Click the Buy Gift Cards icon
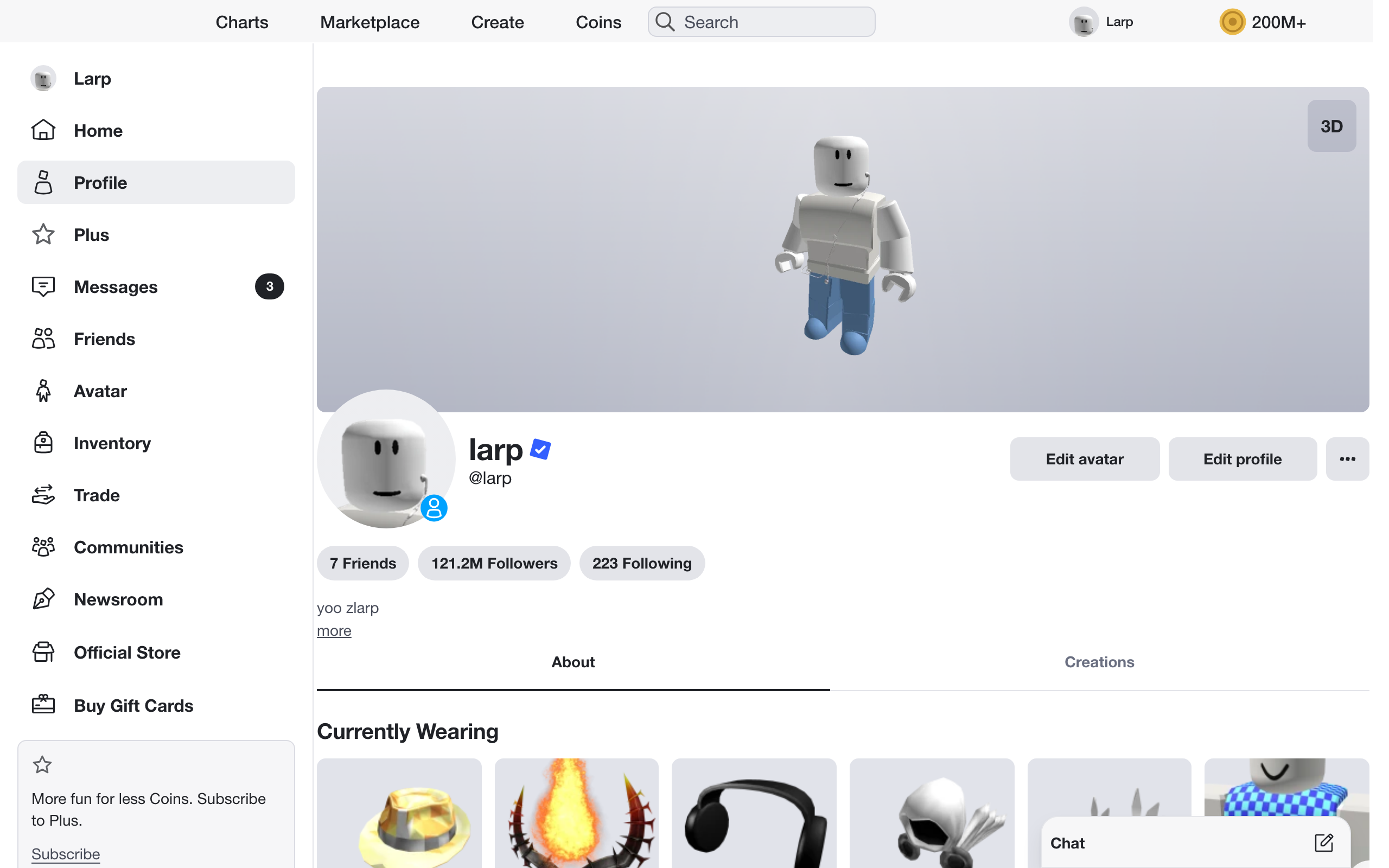 click(x=43, y=705)
